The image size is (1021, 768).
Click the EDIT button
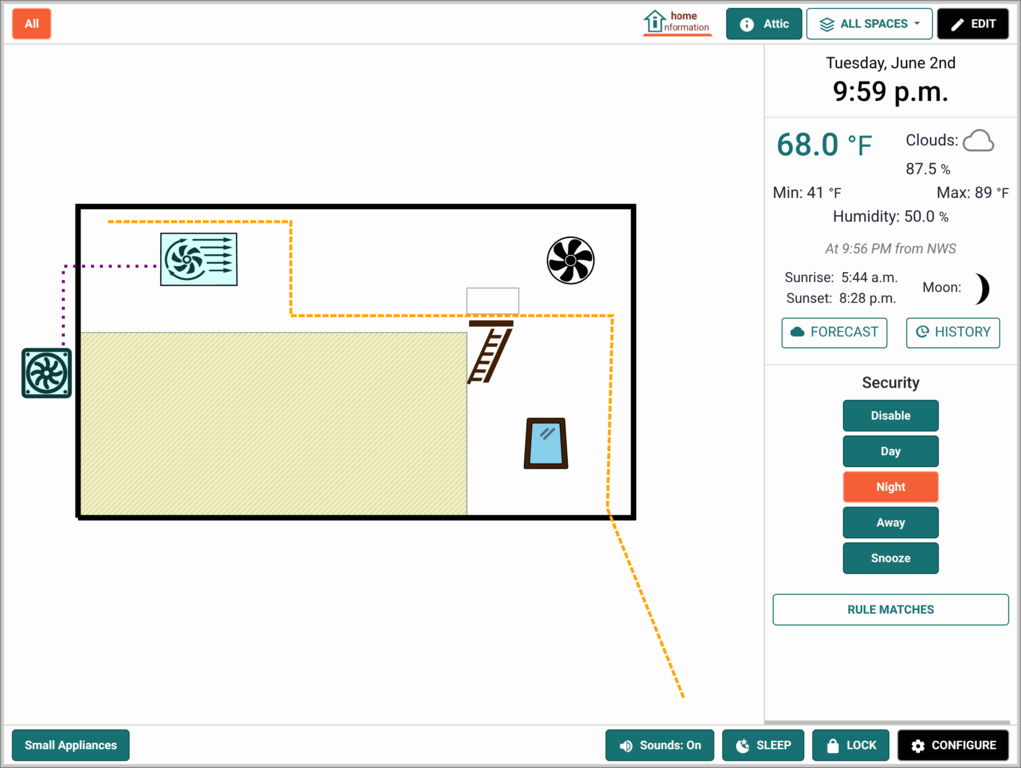coord(973,24)
